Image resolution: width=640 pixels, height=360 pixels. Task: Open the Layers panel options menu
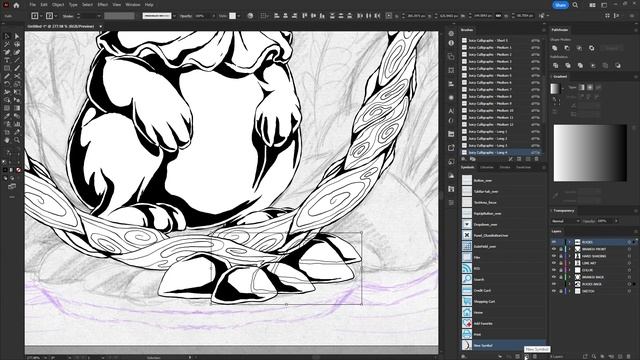636,231
